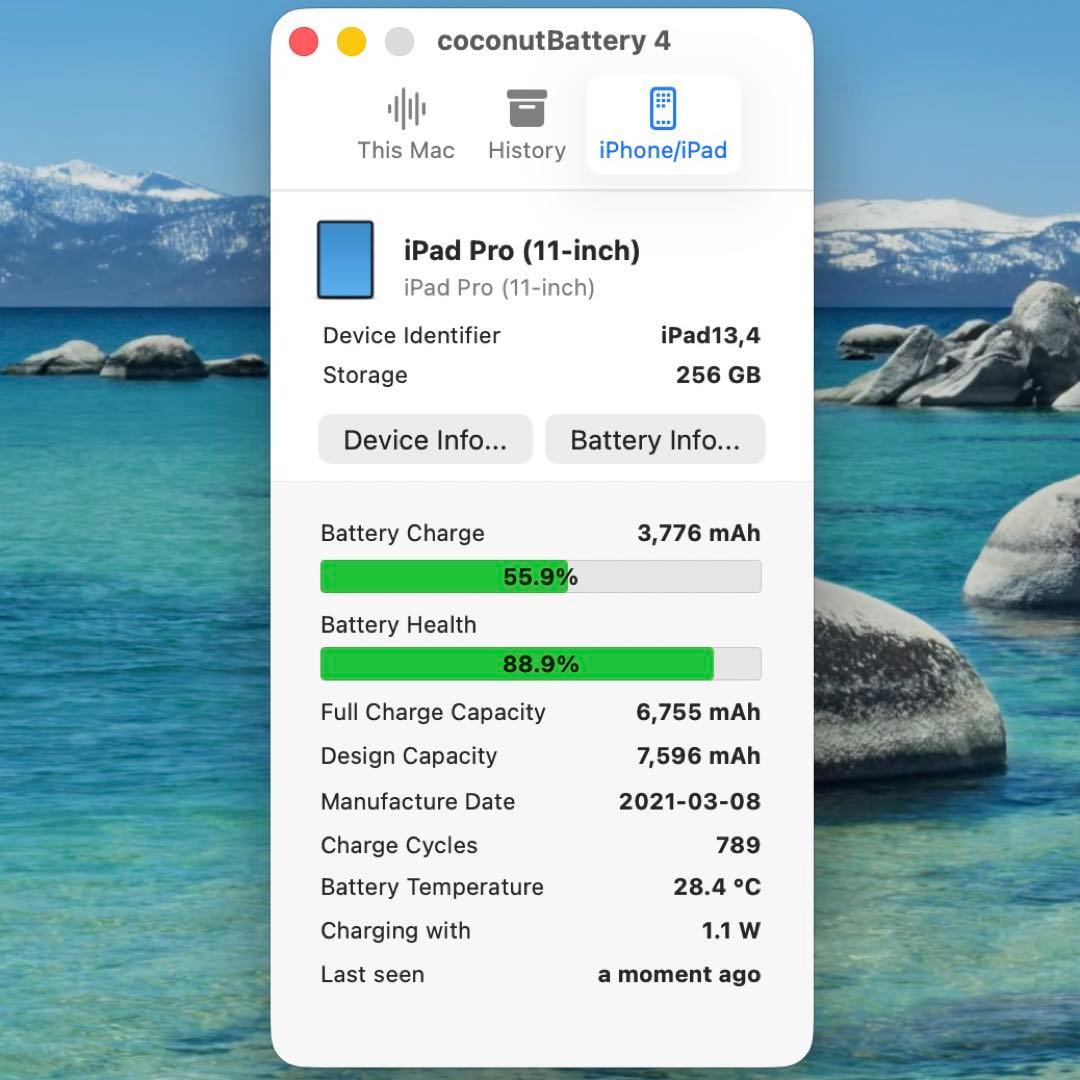The image size is (1080, 1080).
Task: Click the Battery Health 88.9% bar
Action: [540, 663]
